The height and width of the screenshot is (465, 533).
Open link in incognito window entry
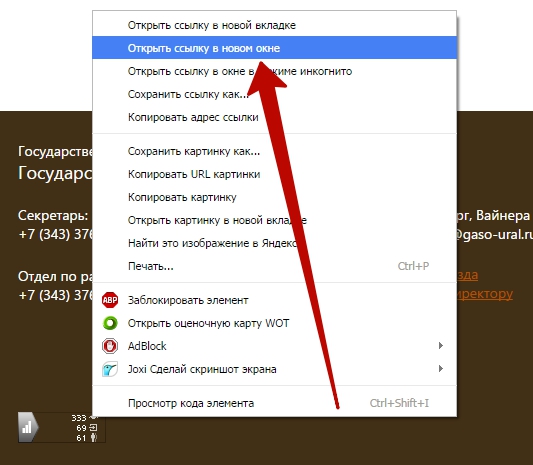(274, 71)
